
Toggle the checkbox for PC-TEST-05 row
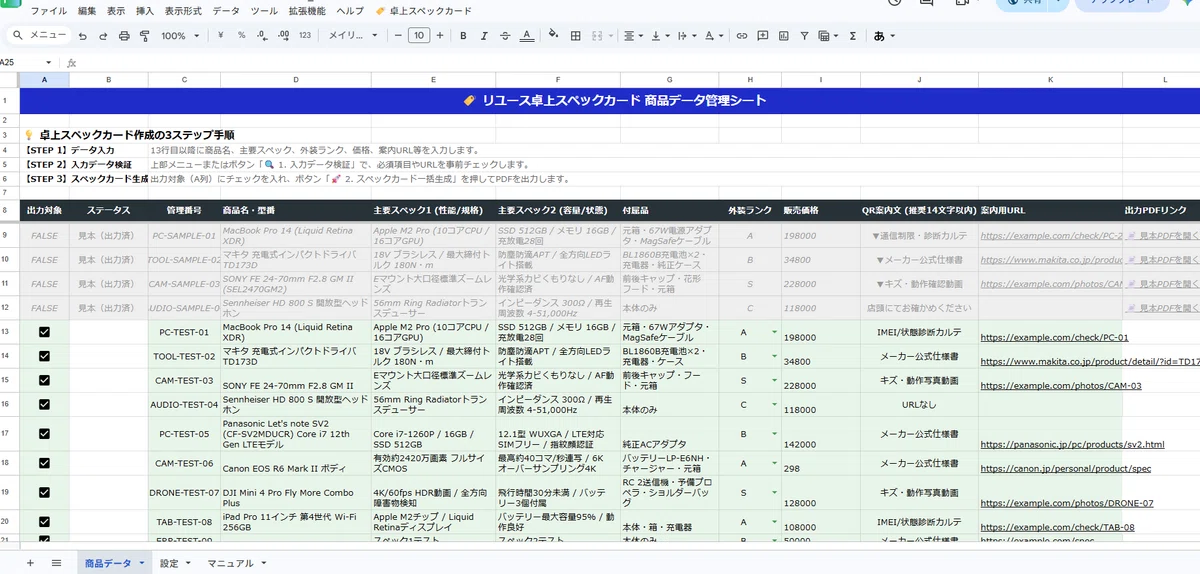(x=44, y=434)
